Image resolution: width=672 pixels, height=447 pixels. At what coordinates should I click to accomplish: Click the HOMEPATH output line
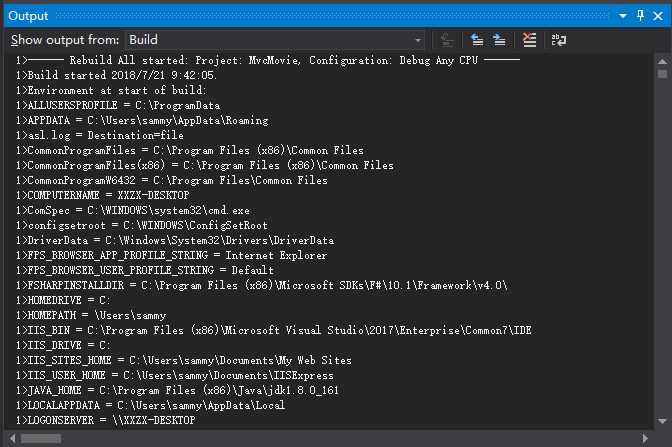click(91, 315)
